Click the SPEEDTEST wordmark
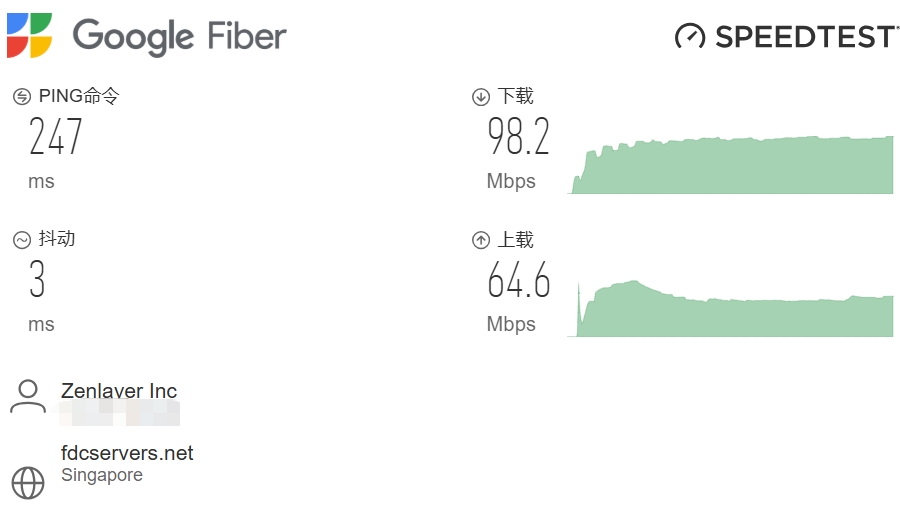Image resolution: width=900 pixels, height=512 pixels. tap(806, 37)
